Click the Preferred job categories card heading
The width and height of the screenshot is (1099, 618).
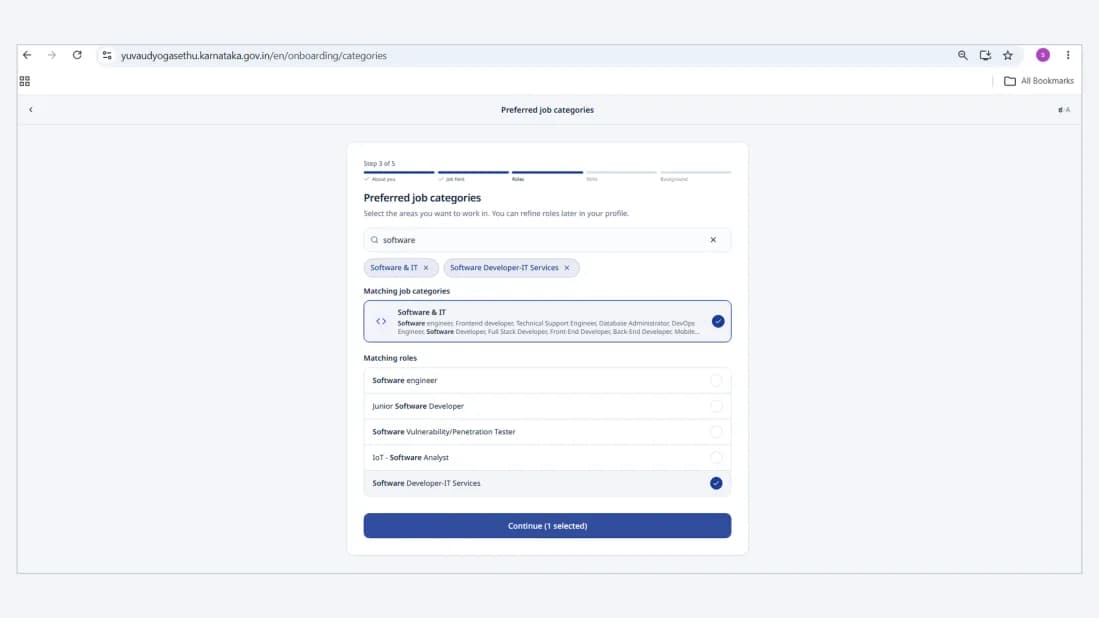pyautogui.click(x=423, y=198)
